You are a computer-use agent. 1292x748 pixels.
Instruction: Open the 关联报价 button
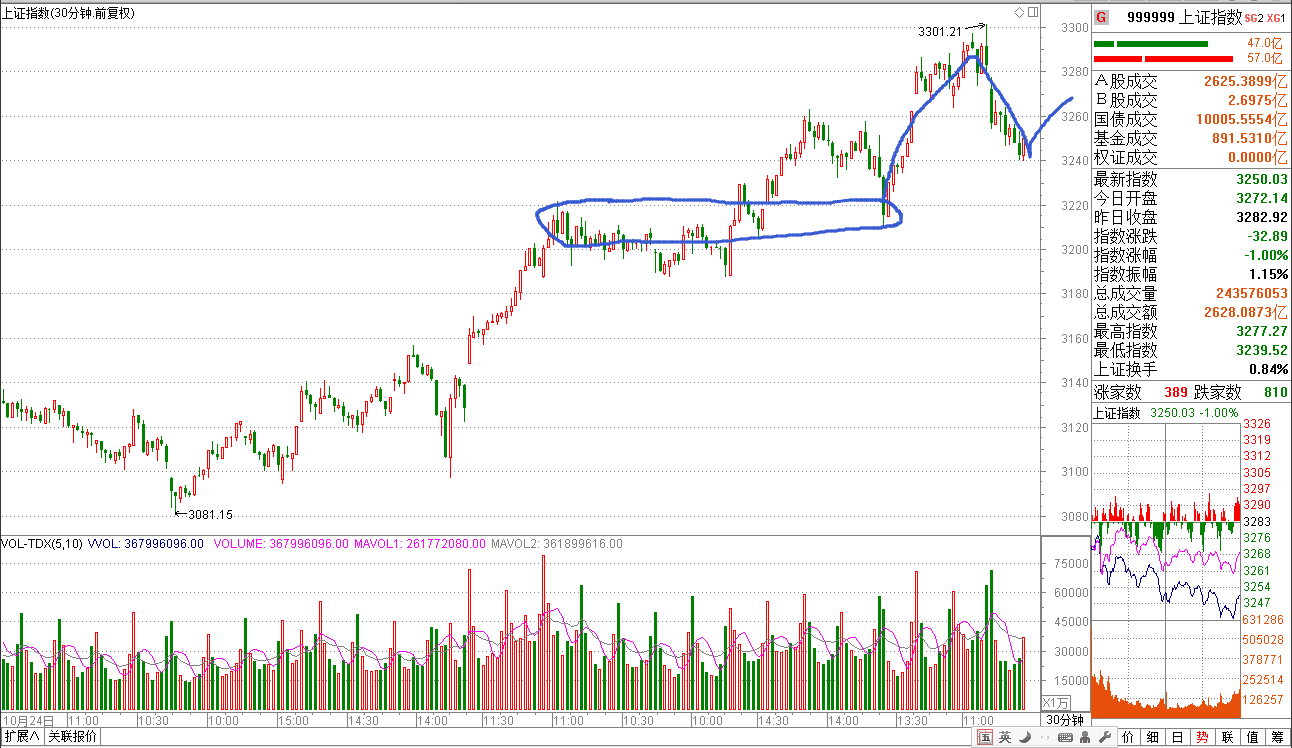(x=73, y=737)
